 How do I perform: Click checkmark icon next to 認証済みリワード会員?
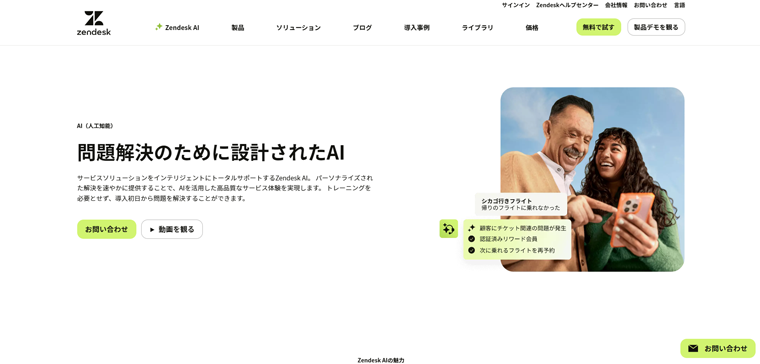472,239
